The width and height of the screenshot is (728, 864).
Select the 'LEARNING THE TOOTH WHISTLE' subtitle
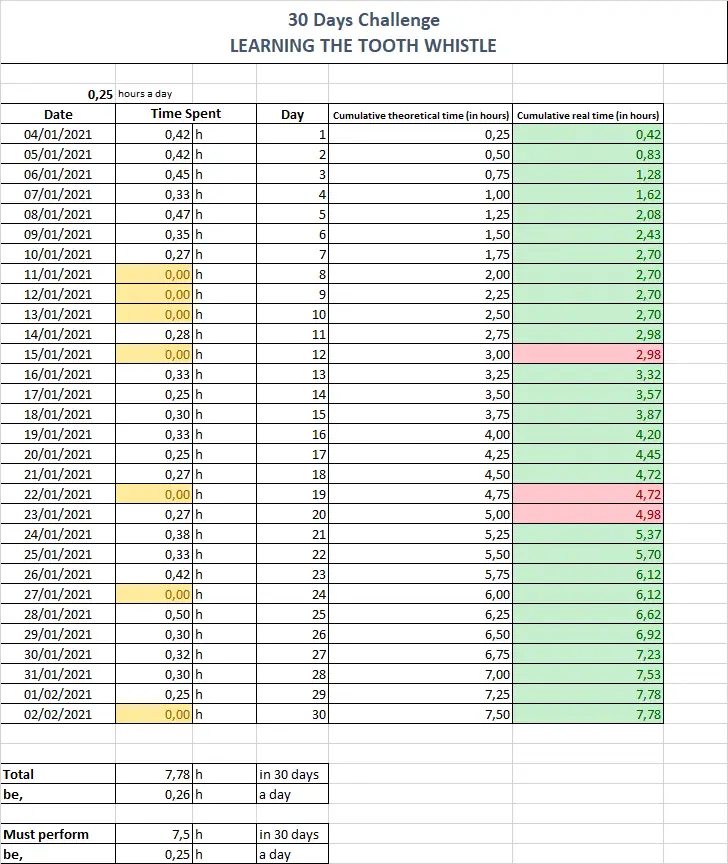[x=363, y=45]
